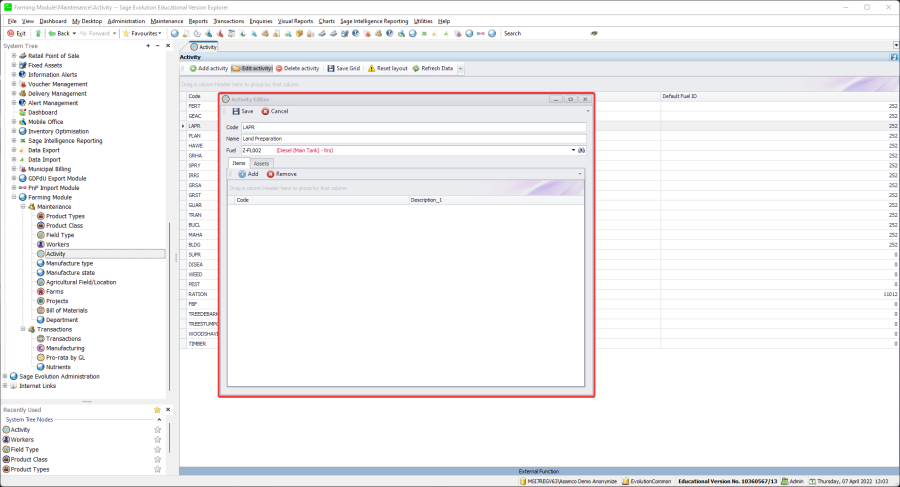Viewport: 900px width, 487px height.
Task: Click the red Cancel icon in Activity Editor
Action: (x=266, y=111)
